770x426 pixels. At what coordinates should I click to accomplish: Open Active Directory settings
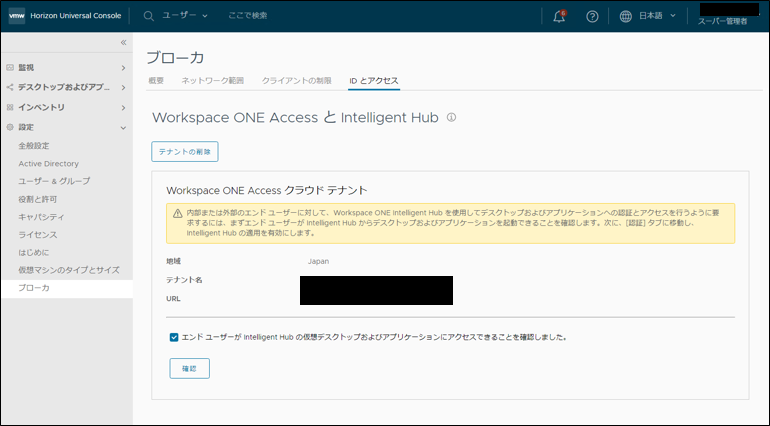[49, 164]
